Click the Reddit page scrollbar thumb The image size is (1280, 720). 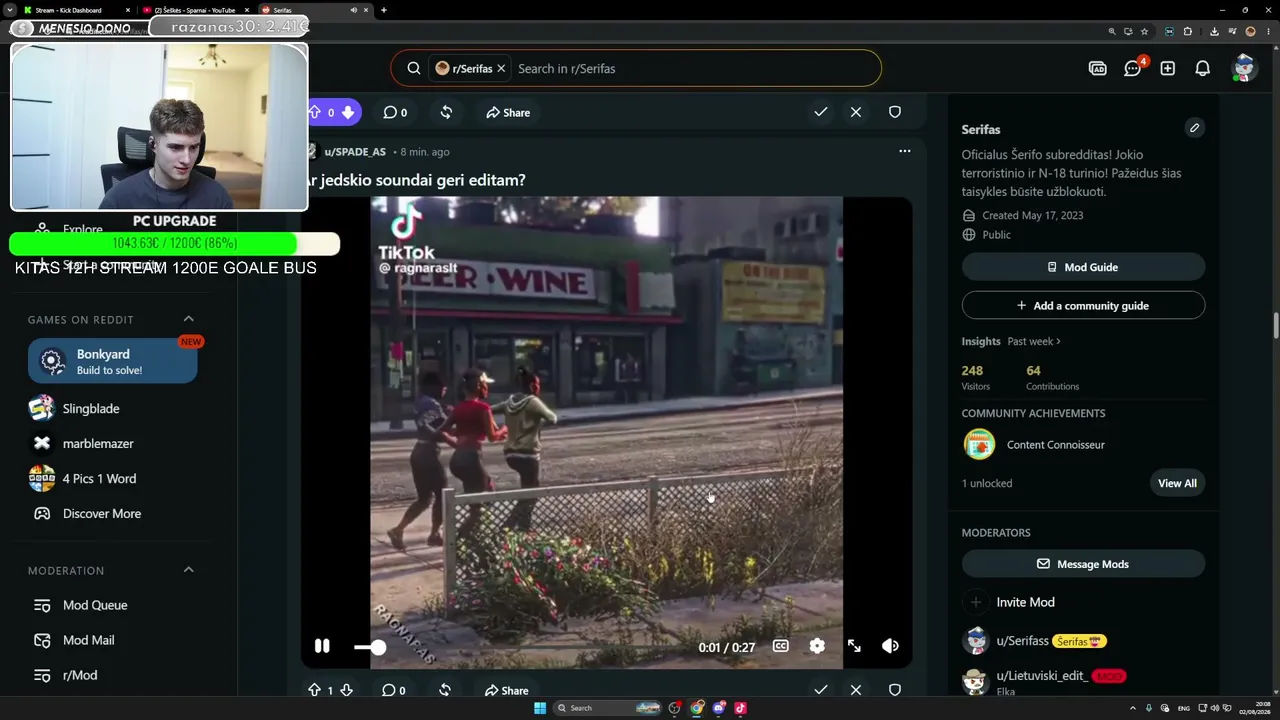point(1275,326)
